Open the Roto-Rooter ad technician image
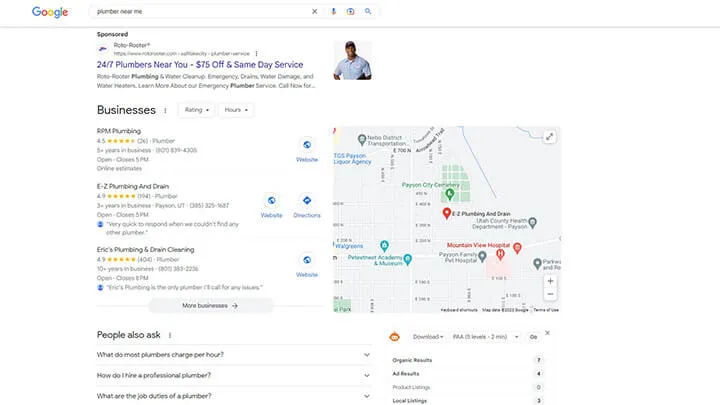Image resolution: width=720 pixels, height=405 pixels. pos(352,60)
